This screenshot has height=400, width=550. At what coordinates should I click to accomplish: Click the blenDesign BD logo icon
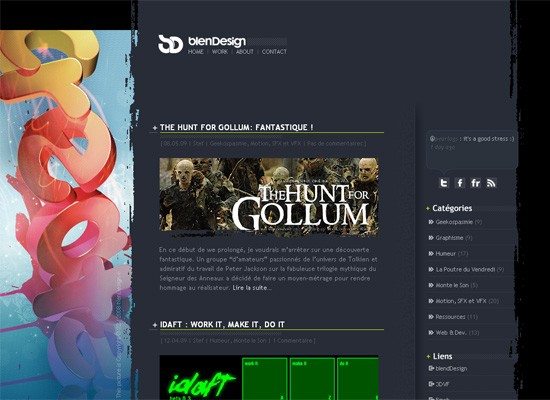[x=170, y=44]
